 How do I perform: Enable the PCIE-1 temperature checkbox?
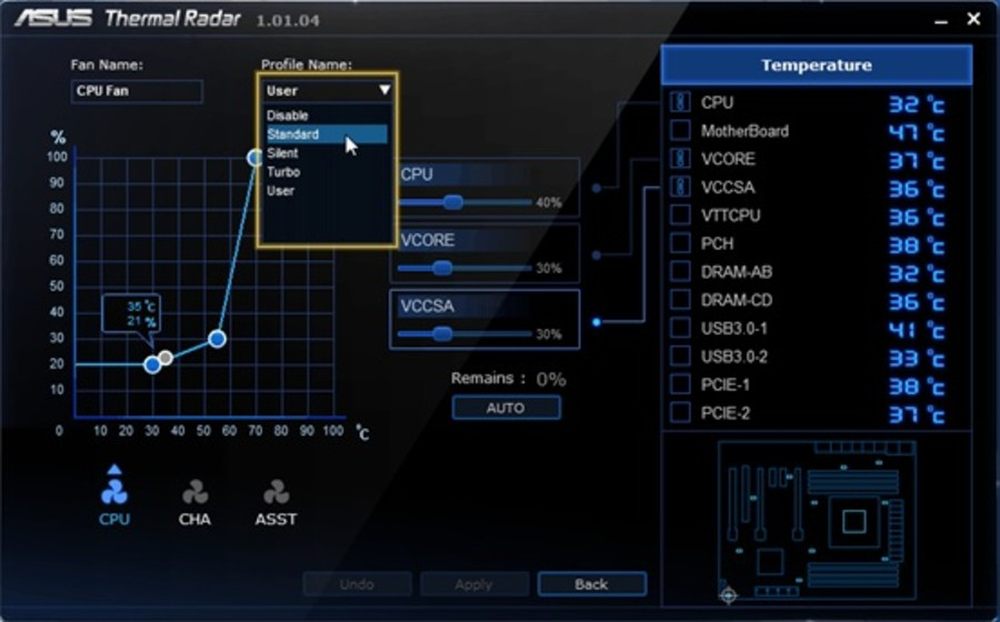680,384
